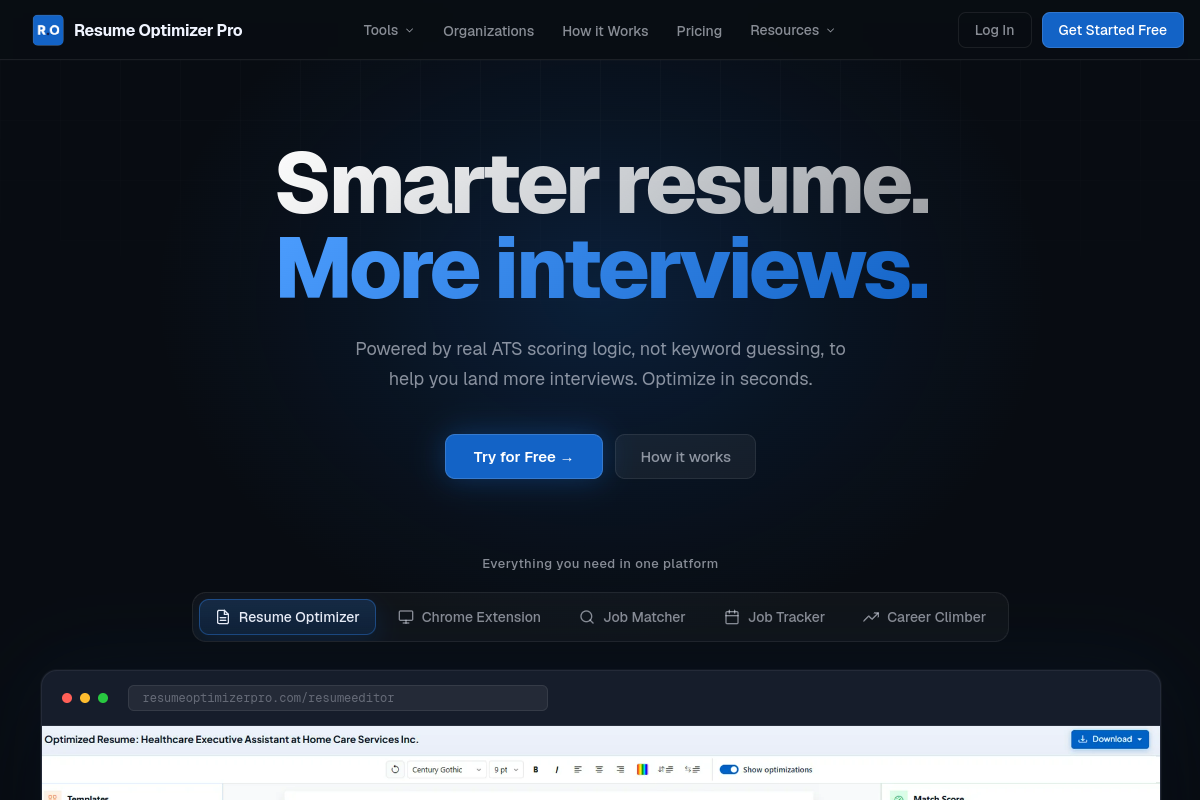
Task: Switch to the Career Climber tab
Action: coord(924,617)
